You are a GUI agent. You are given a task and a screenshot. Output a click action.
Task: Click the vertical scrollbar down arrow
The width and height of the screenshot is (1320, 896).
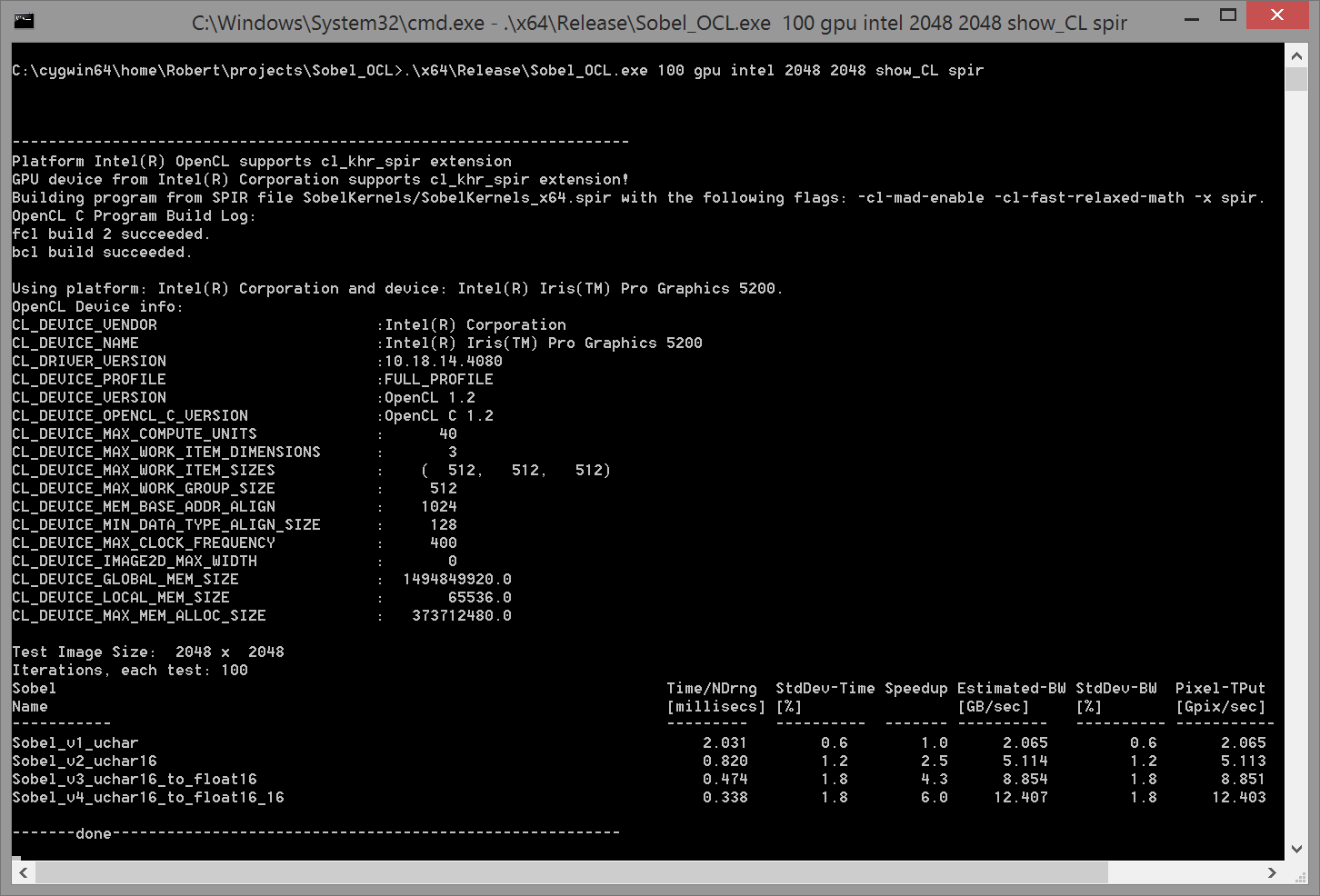click(1296, 849)
